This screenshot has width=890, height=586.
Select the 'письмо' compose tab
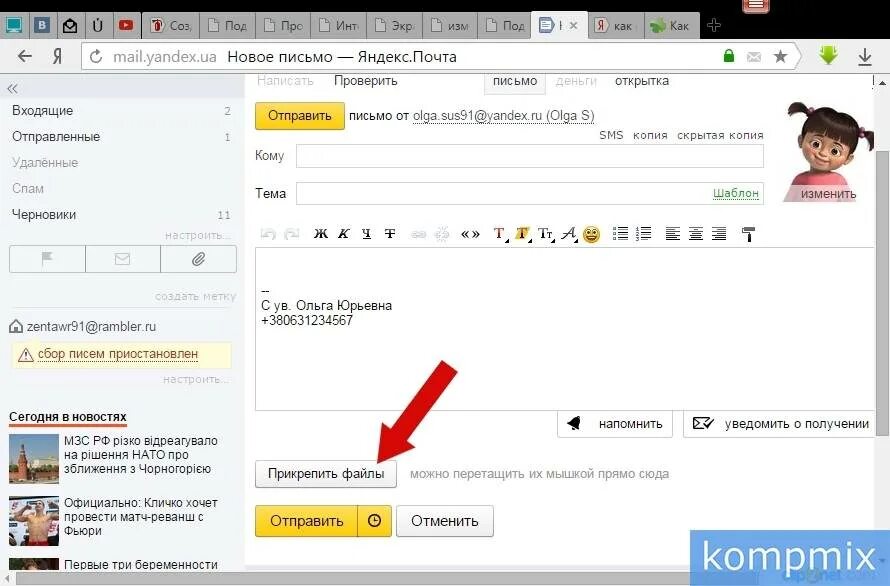pyautogui.click(x=515, y=81)
